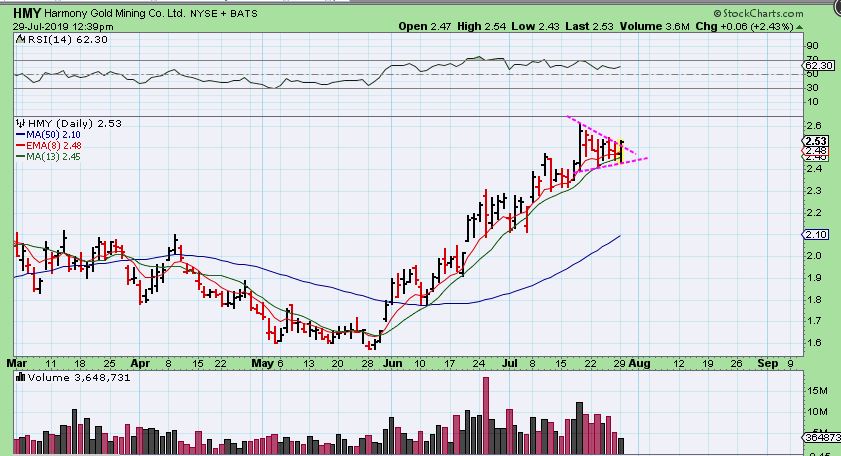Click the Volume 3,648,731 panel label
The width and height of the screenshot is (841, 456).
[x=79, y=378]
